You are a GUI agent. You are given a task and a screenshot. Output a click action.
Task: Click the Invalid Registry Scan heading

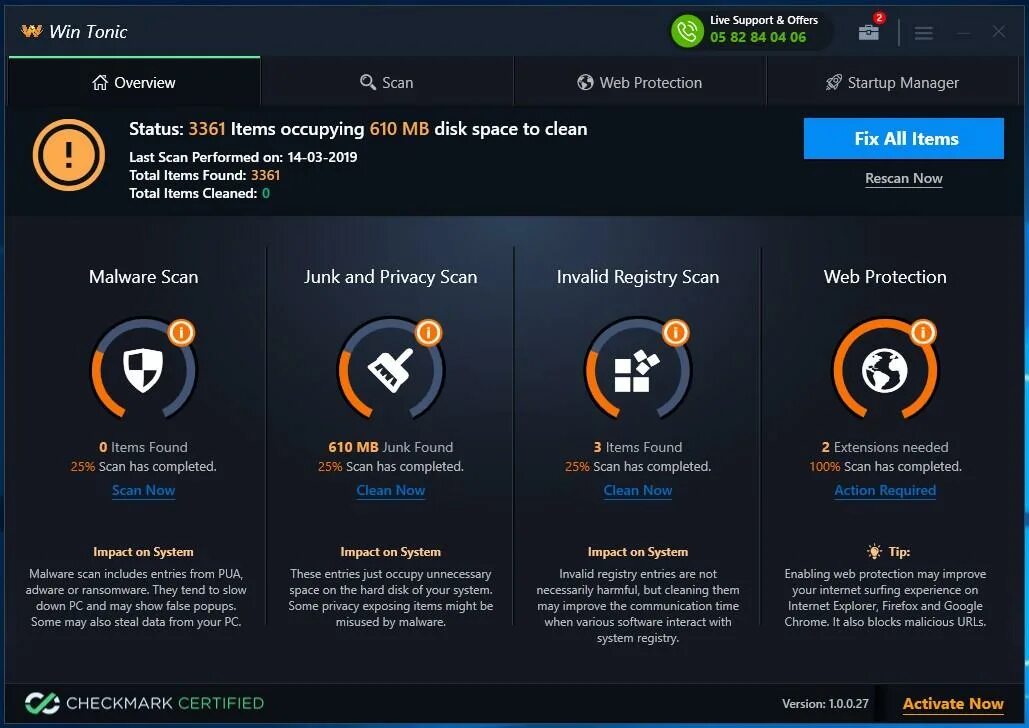(x=638, y=277)
